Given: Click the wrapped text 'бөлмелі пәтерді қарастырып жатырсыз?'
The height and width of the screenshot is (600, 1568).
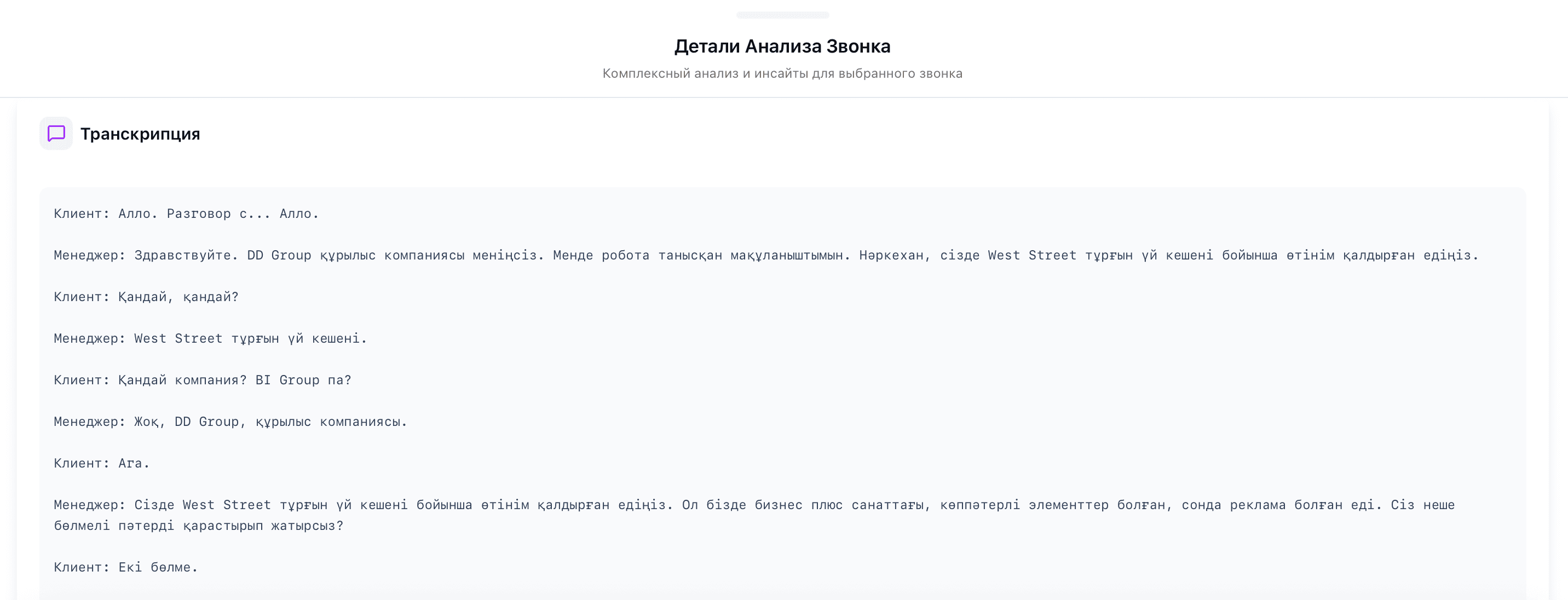Looking at the screenshot, I should click(x=198, y=526).
